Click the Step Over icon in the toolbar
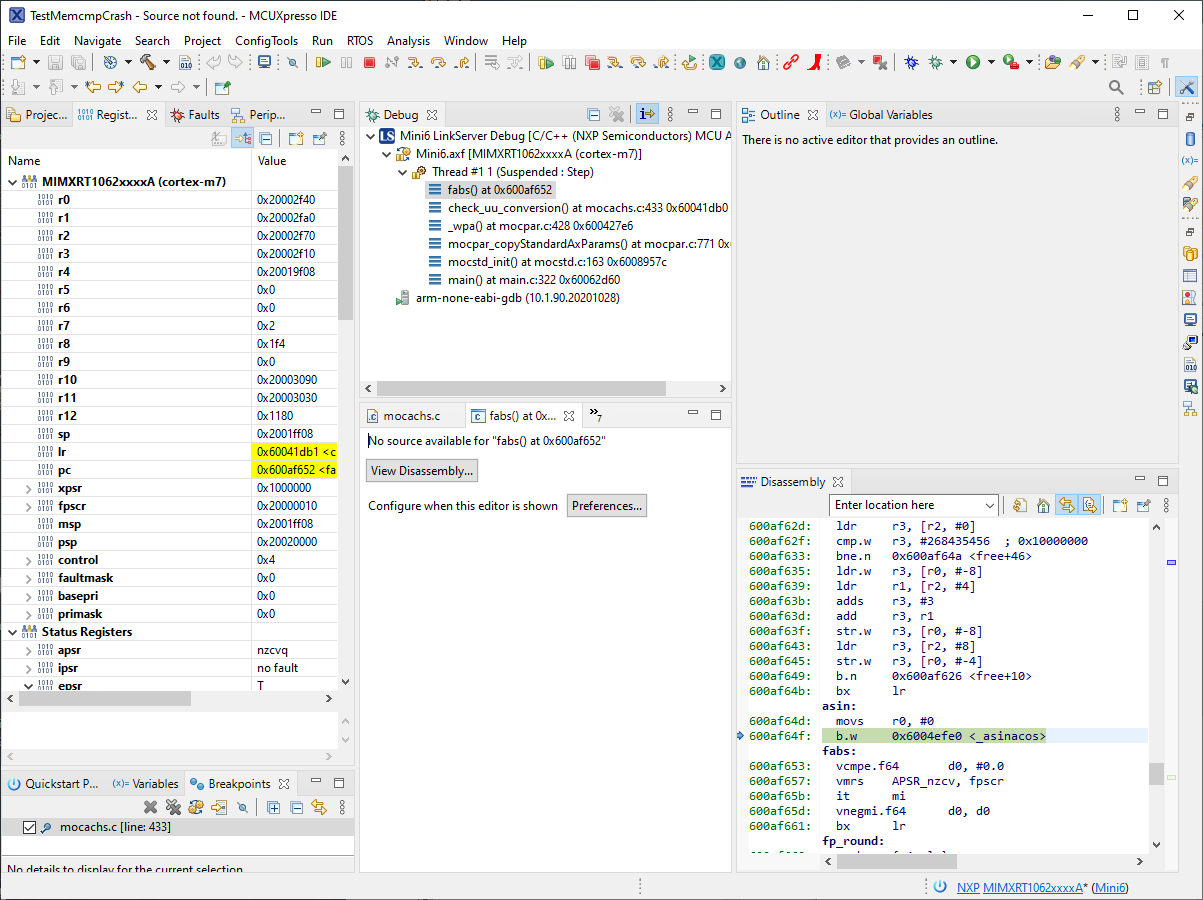The height and width of the screenshot is (900, 1203). [438, 62]
